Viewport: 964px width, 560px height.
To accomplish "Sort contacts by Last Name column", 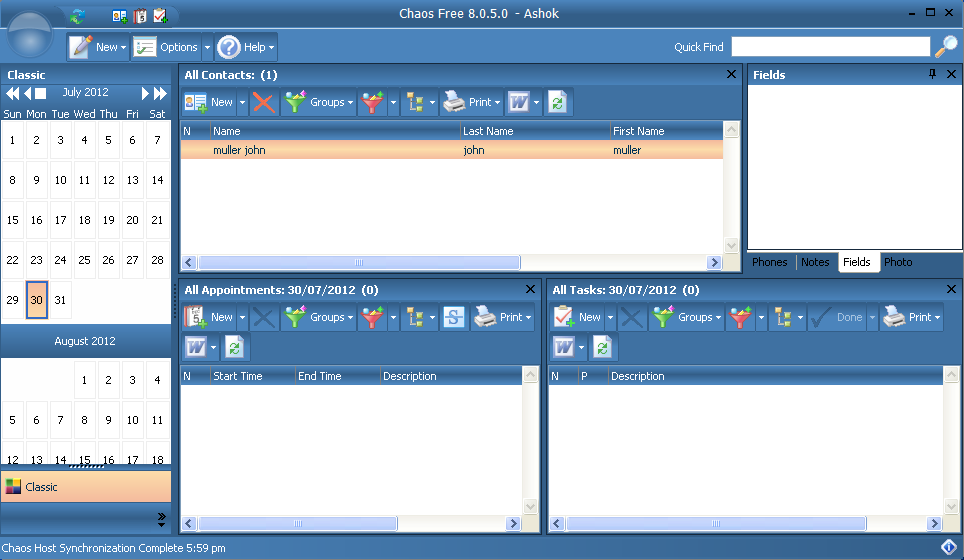I will coord(535,131).
